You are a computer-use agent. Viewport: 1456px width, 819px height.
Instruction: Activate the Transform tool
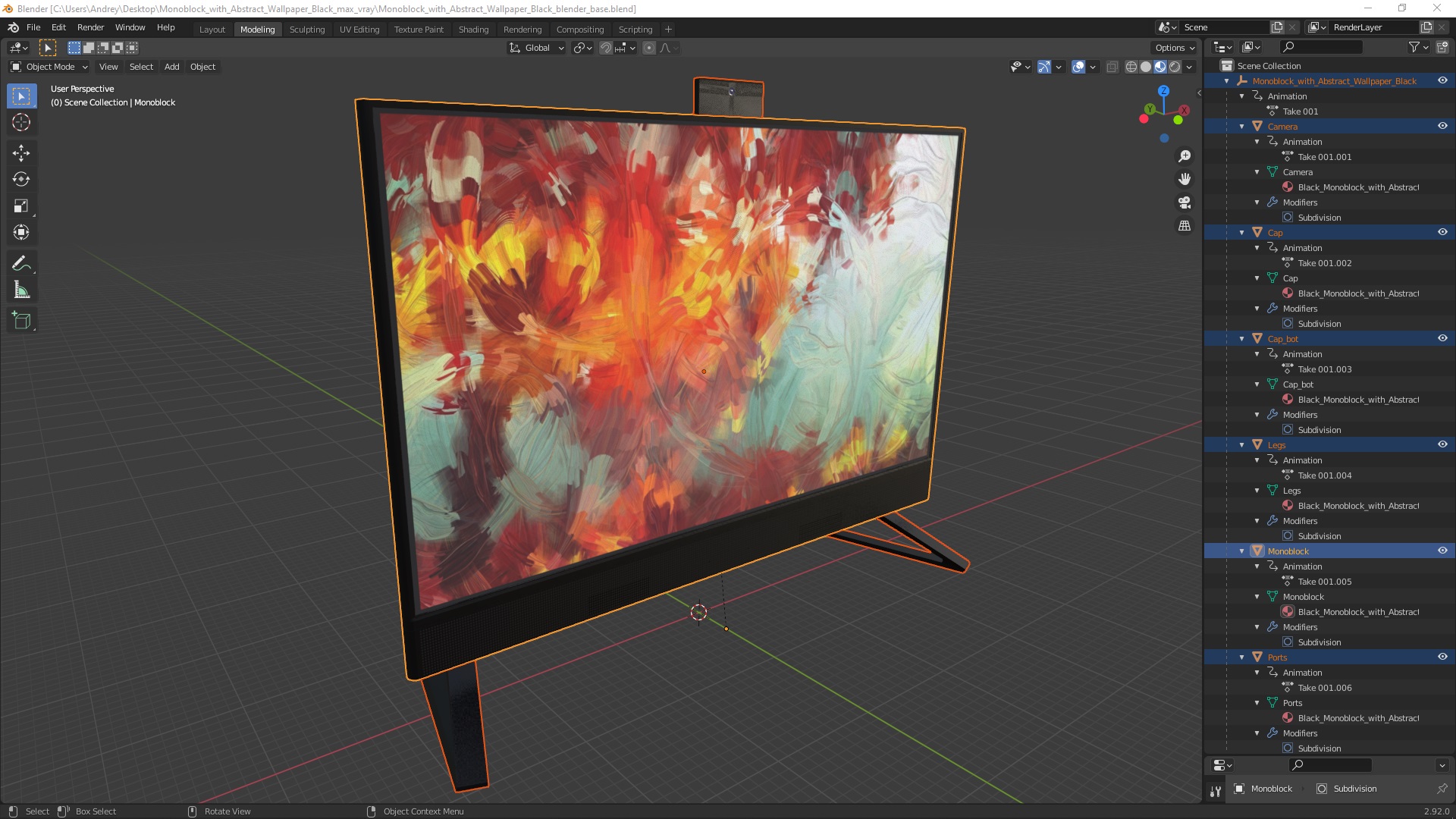tap(21, 233)
